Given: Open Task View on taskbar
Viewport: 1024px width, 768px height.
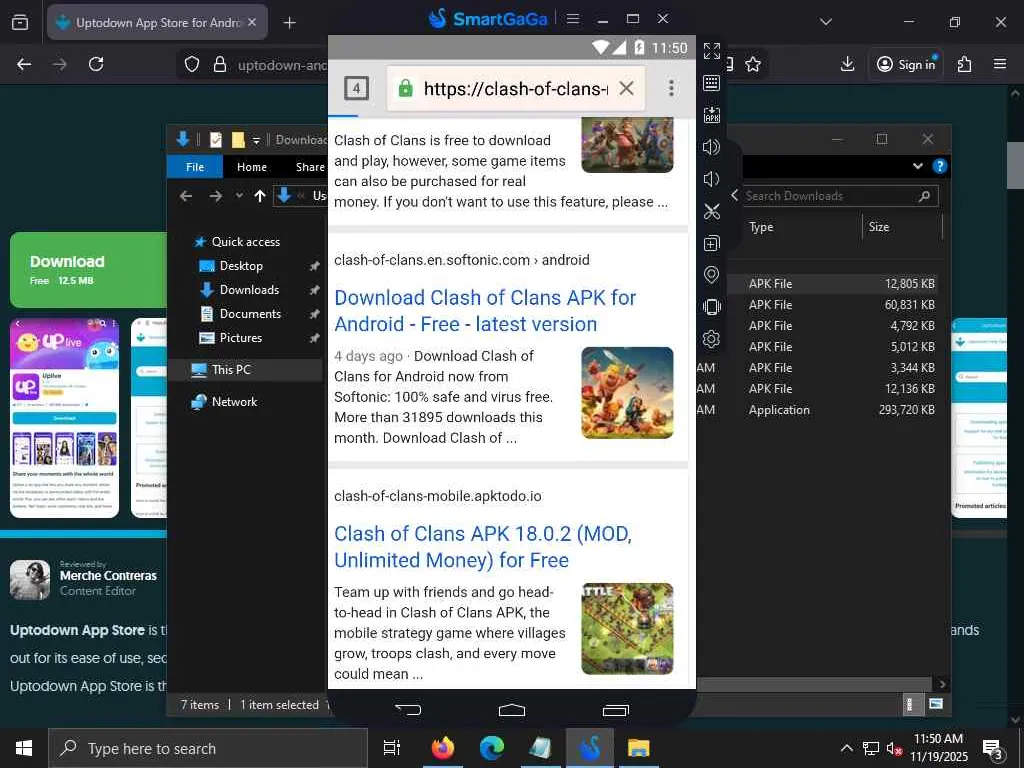Looking at the screenshot, I should 392,748.
